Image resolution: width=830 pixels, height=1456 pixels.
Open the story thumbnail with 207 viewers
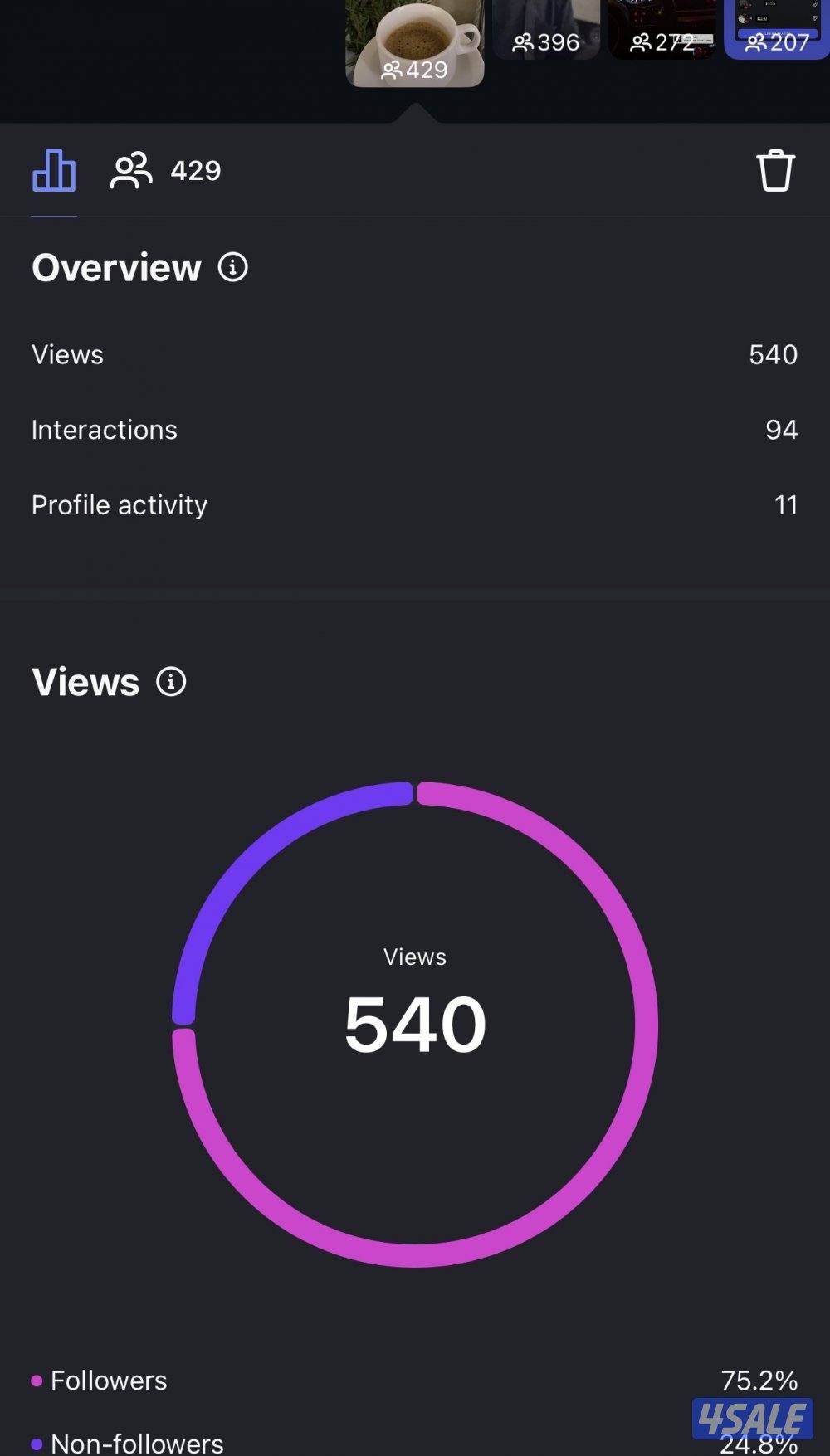[x=777, y=29]
